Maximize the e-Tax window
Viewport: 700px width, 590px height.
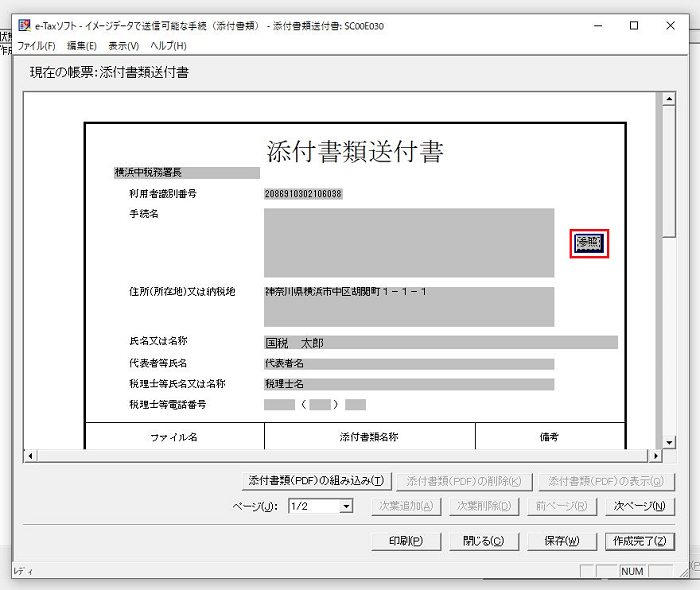click(633, 25)
